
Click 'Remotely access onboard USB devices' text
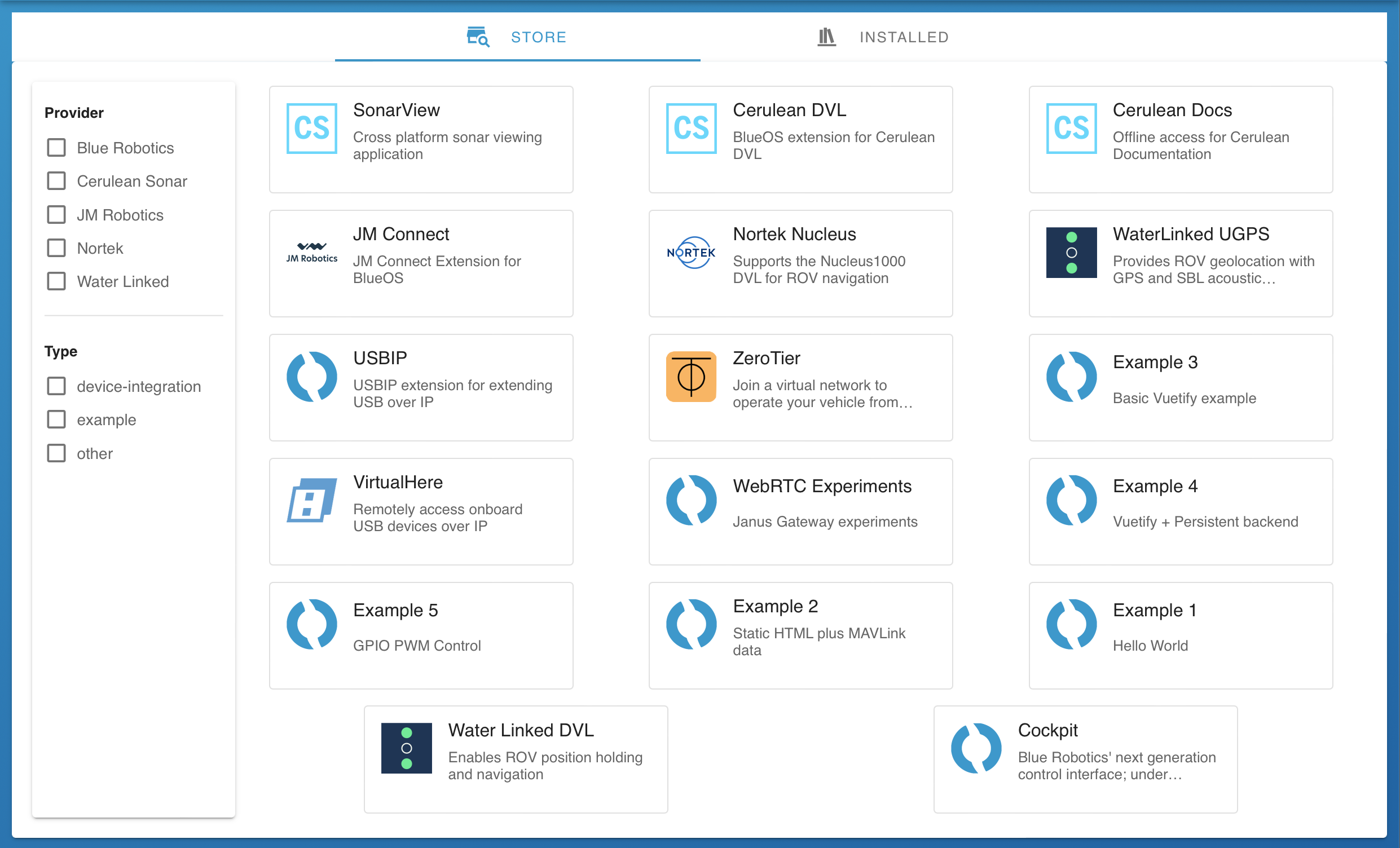438,518
